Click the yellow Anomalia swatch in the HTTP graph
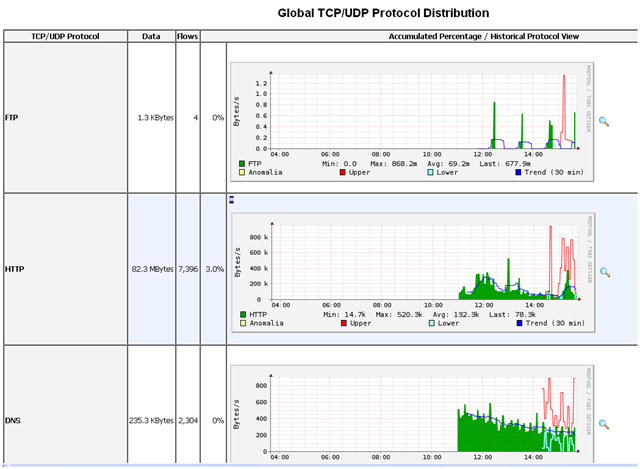This screenshot has height=469, width=640. pyautogui.click(x=243, y=324)
